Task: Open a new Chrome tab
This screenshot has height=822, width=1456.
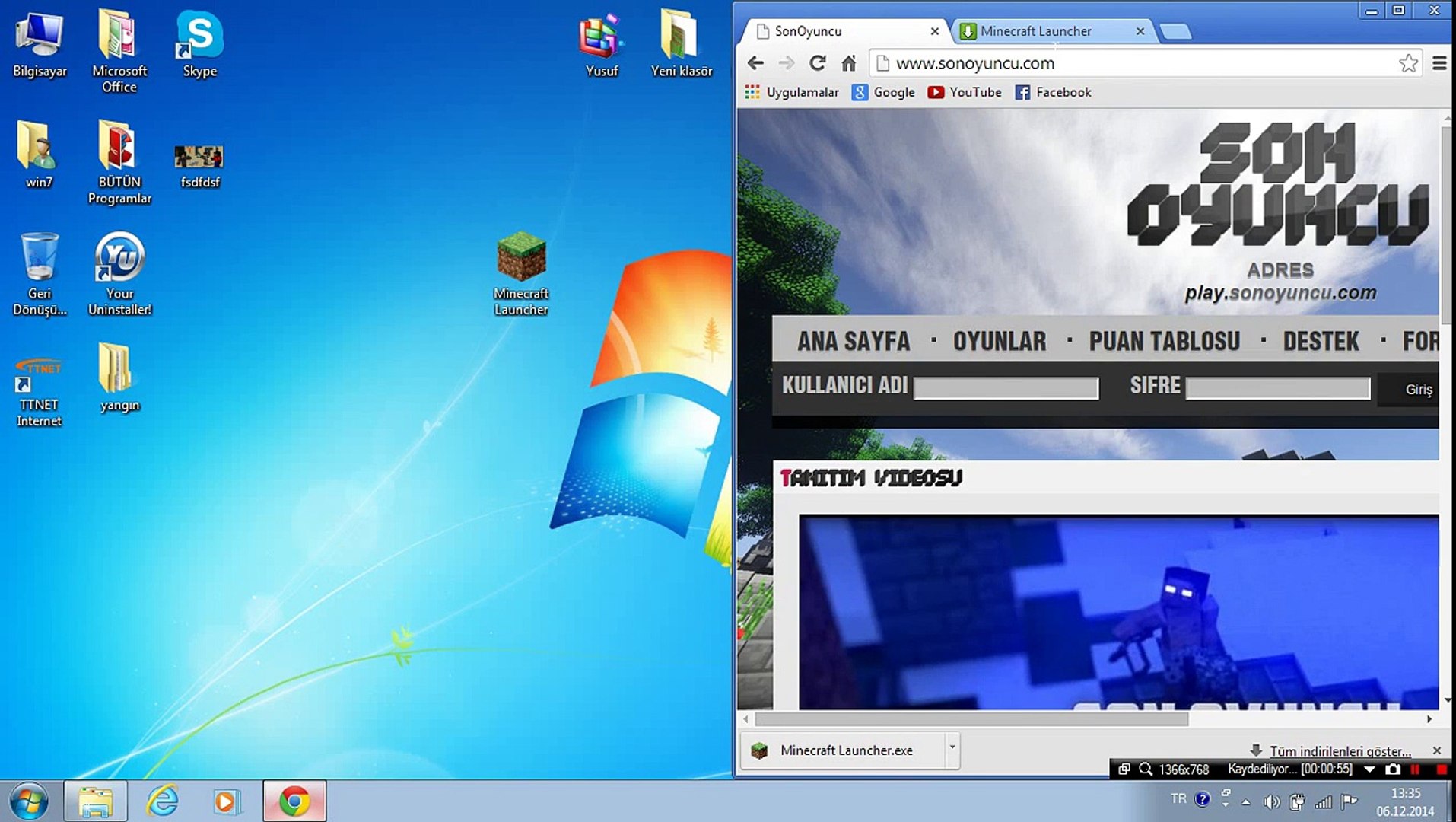Action: [x=1175, y=31]
